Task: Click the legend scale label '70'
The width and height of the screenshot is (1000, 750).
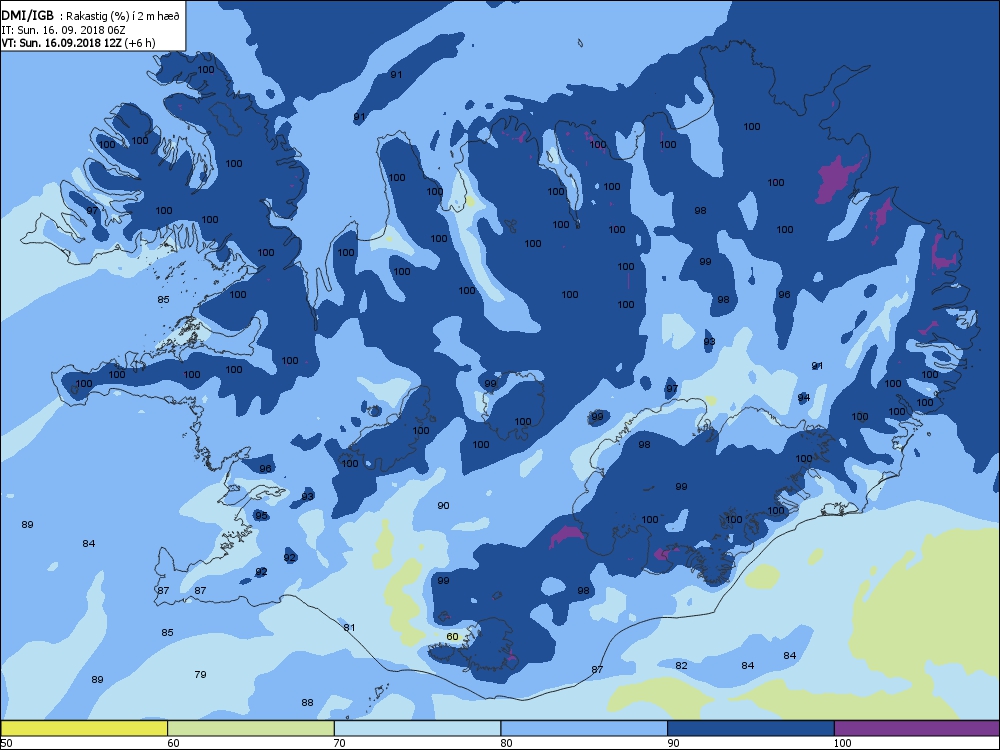Action: [x=340, y=742]
